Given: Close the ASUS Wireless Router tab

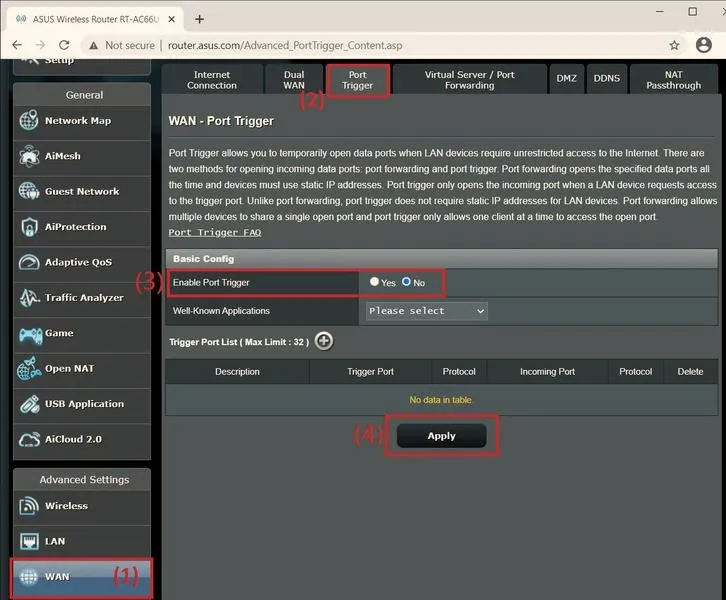Looking at the screenshot, I should [x=171, y=19].
